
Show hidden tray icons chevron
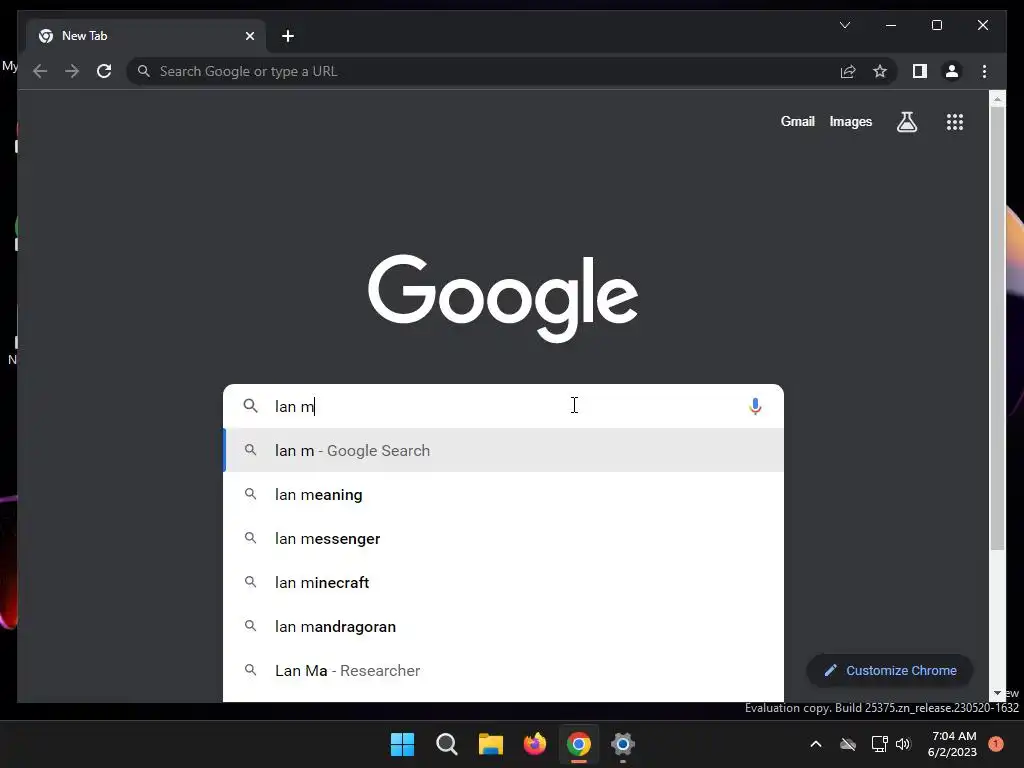tap(816, 744)
